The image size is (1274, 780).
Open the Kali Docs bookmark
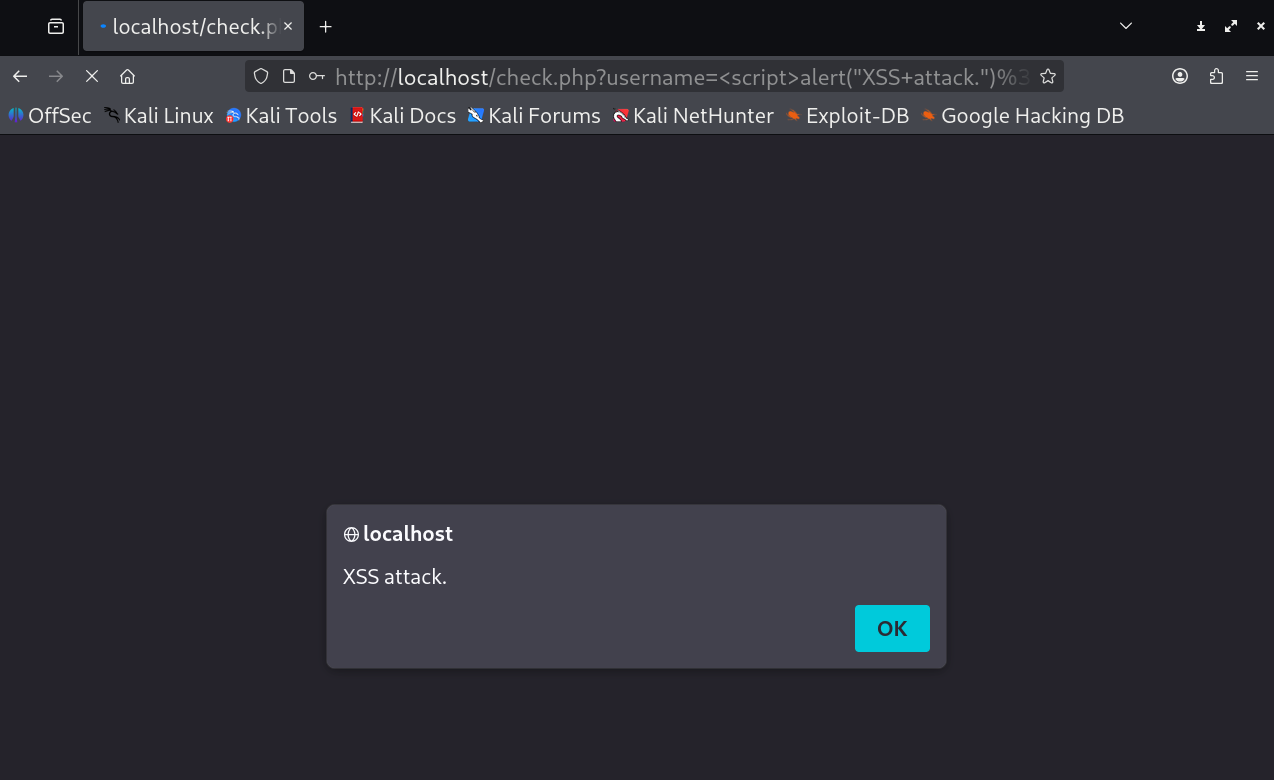point(403,116)
